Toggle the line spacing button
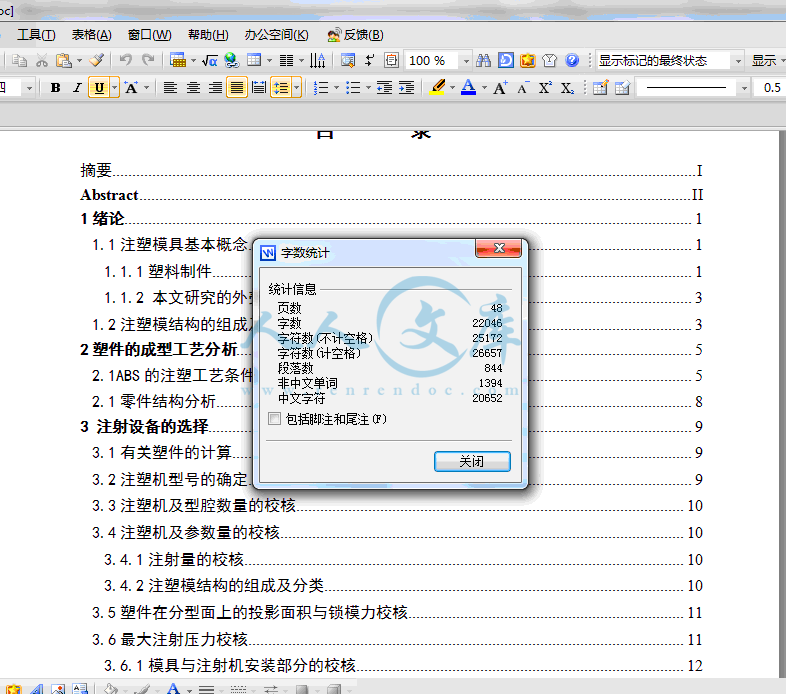 point(281,88)
